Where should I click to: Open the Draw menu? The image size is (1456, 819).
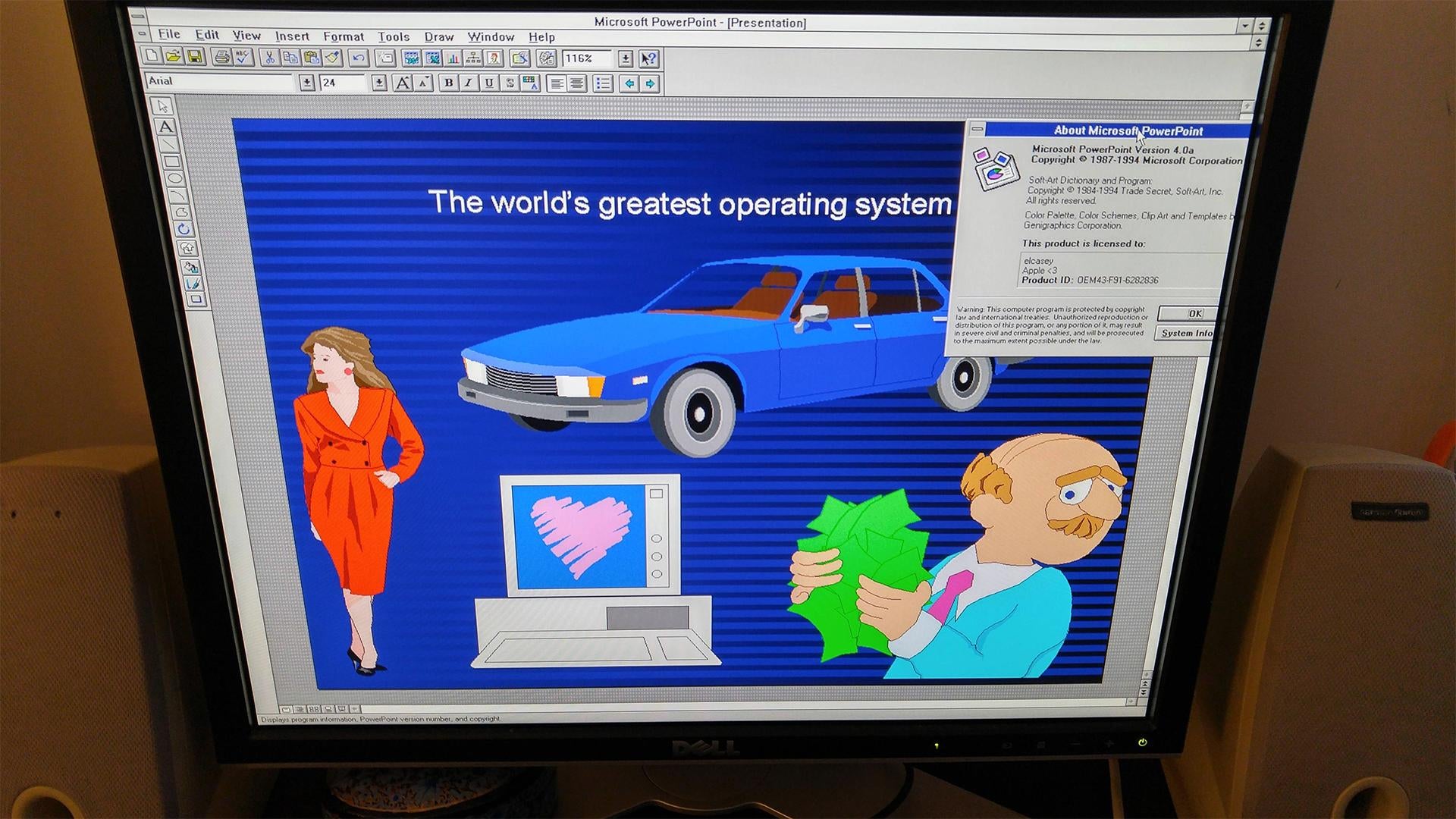coord(439,36)
